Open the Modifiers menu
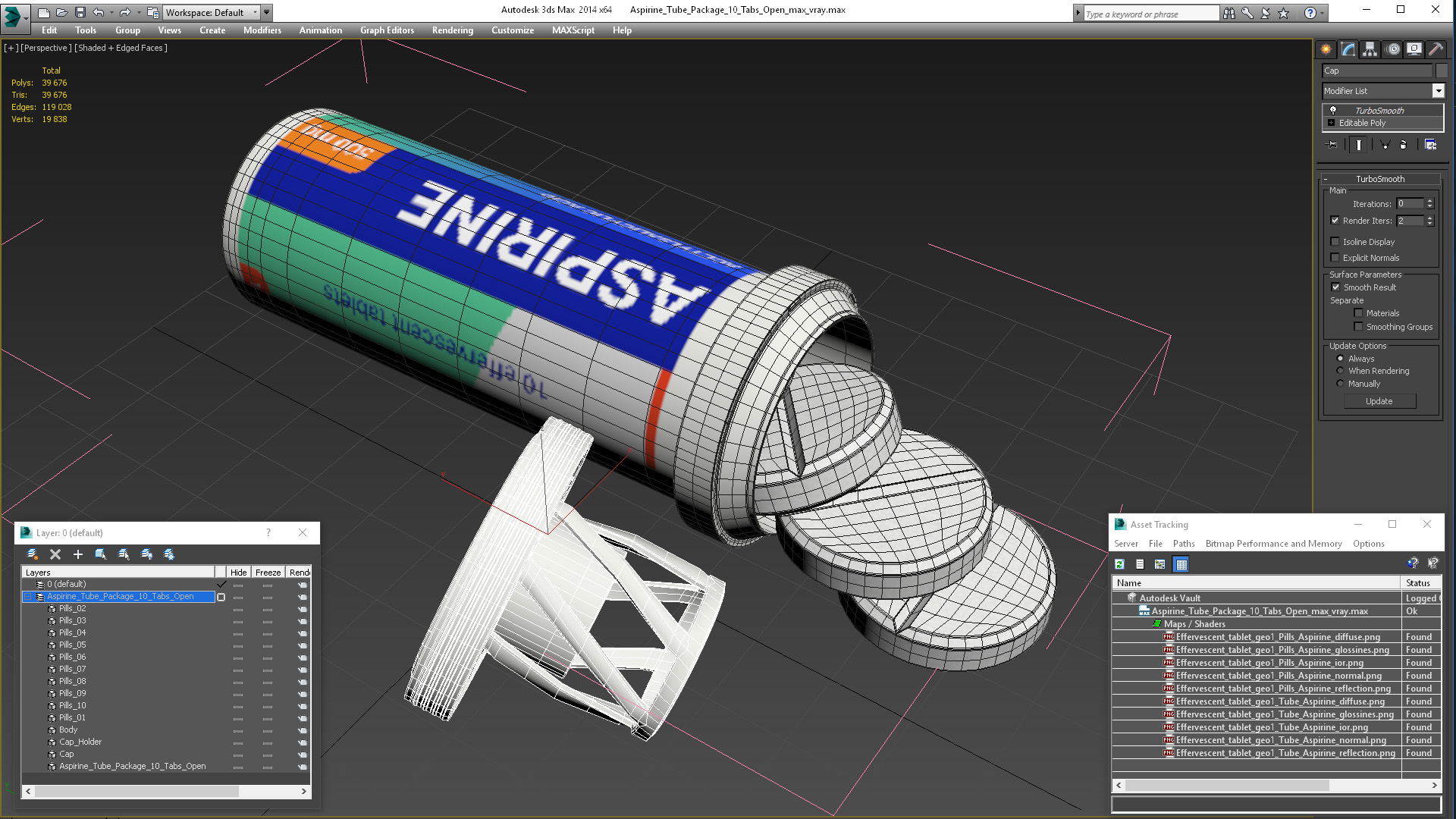 (x=262, y=30)
